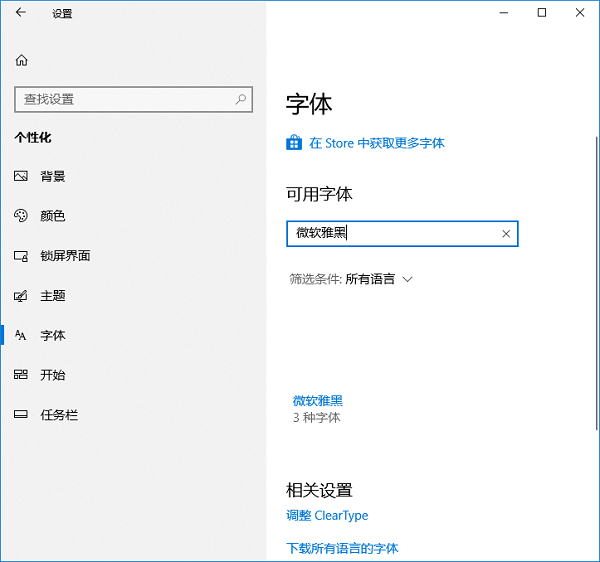Open the 微软雅黑 font result
Viewport: 600px width, 562px height.
[x=318, y=401]
